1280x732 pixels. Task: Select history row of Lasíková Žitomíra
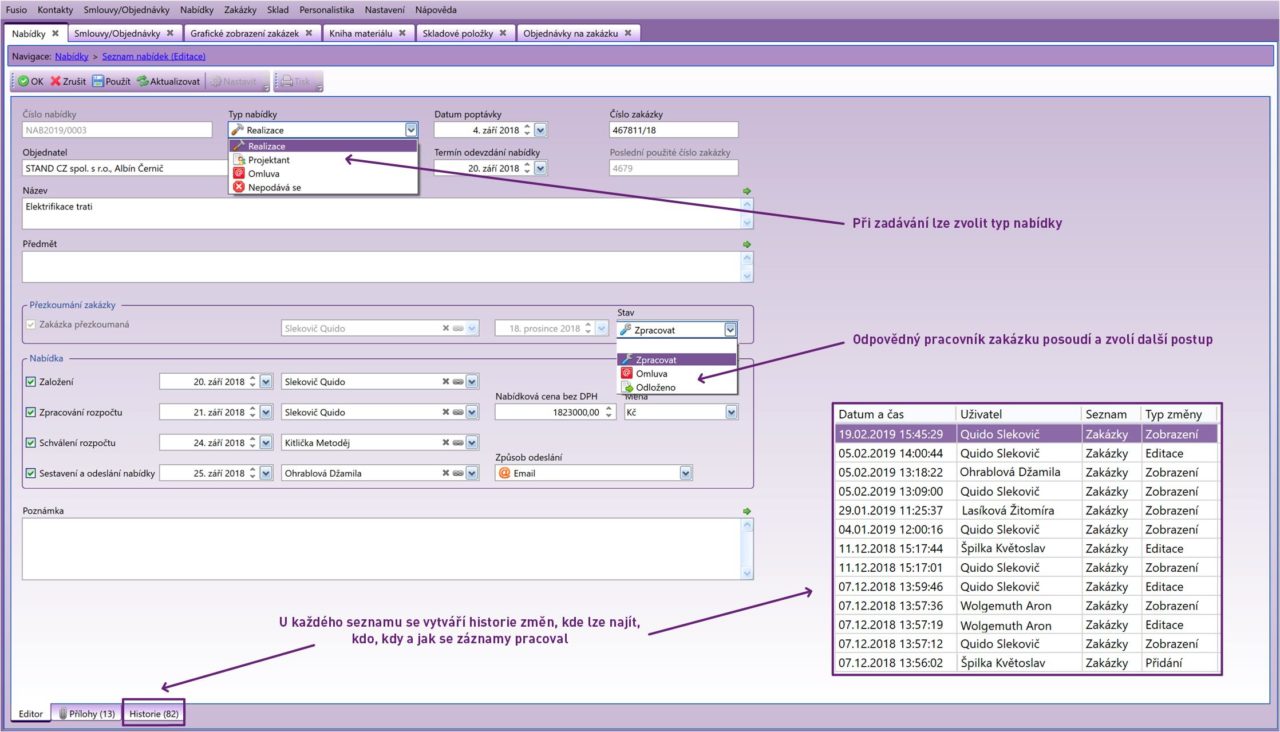(1026, 510)
